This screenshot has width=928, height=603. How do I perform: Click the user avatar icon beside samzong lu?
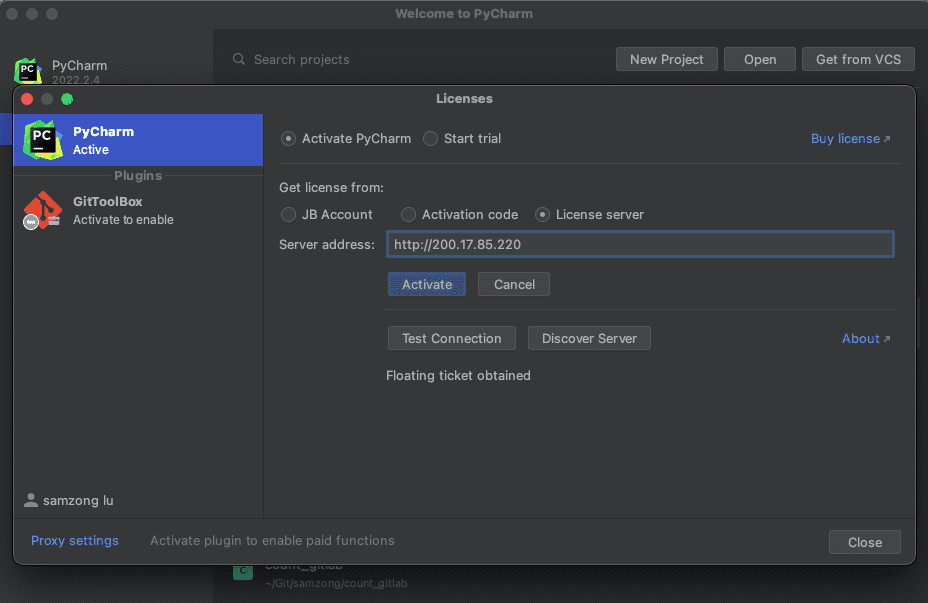click(x=31, y=500)
